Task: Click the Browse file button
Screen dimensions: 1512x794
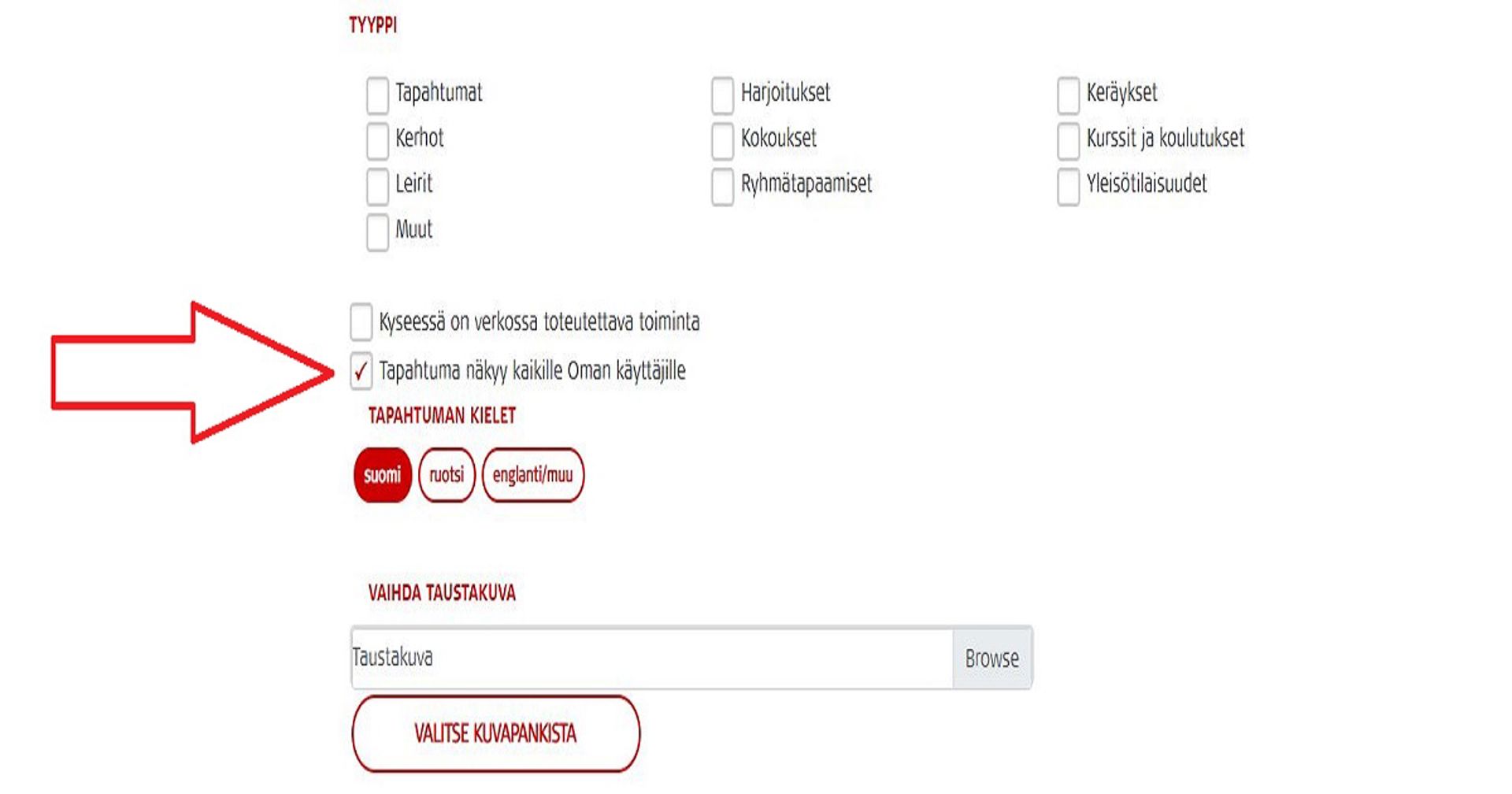Action: [x=991, y=658]
